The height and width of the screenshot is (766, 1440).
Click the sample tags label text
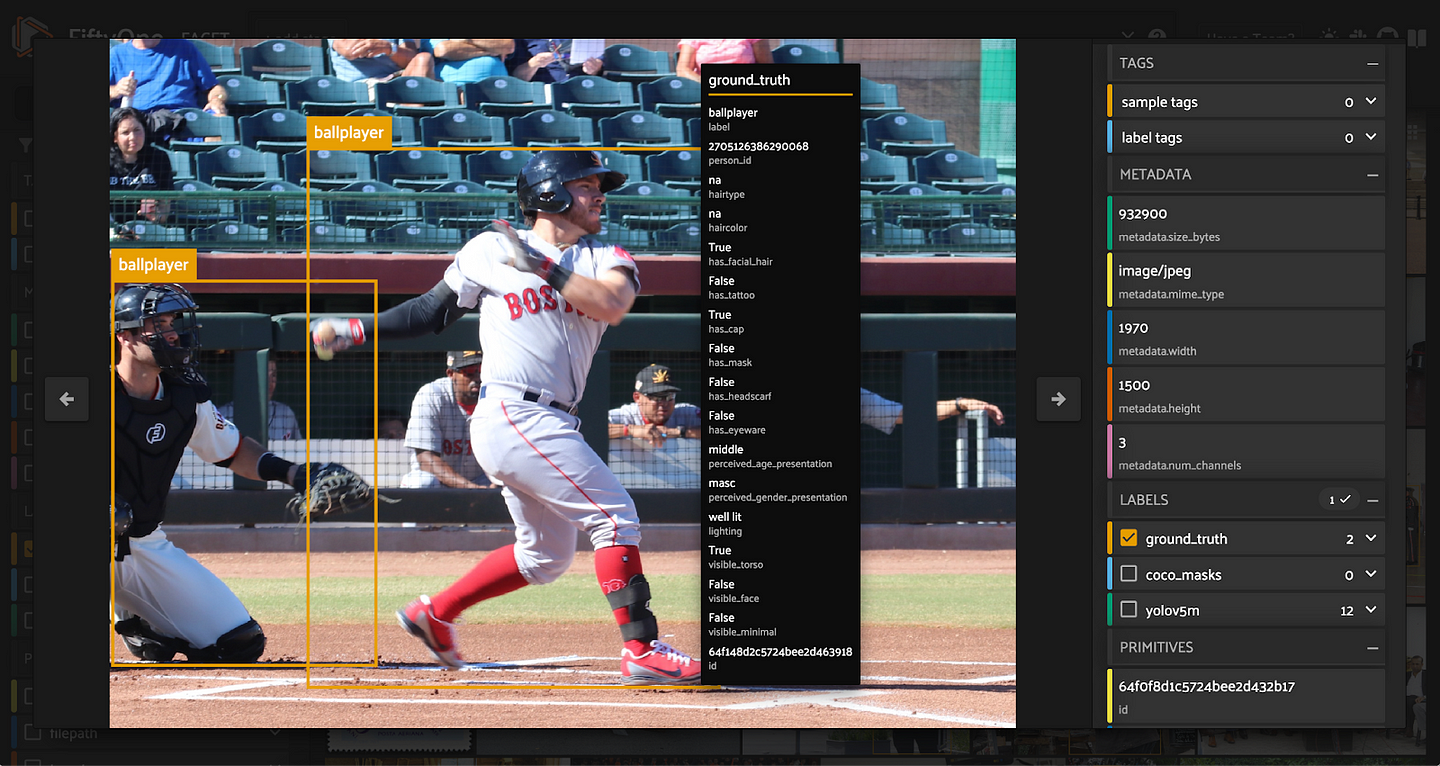point(1159,102)
